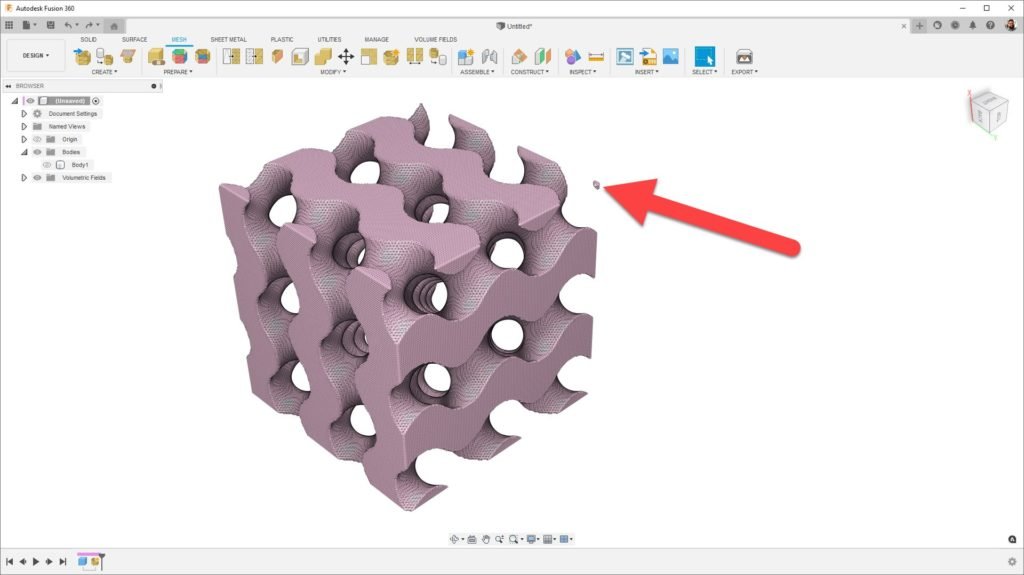The height and width of the screenshot is (575, 1024).
Task: Open the DESIGN workspace dropdown
Action: tap(36, 56)
